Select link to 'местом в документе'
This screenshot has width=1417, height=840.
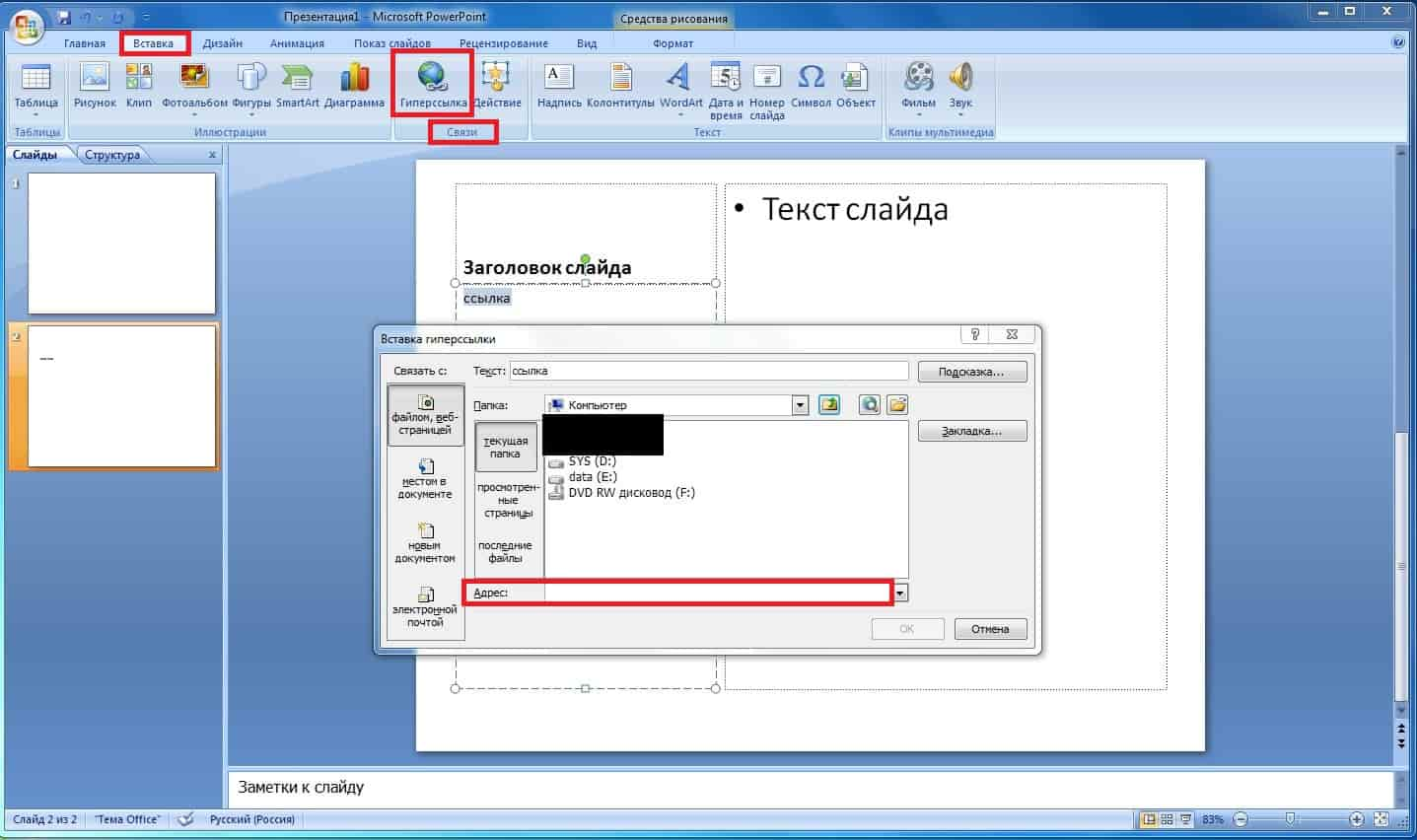pos(425,479)
